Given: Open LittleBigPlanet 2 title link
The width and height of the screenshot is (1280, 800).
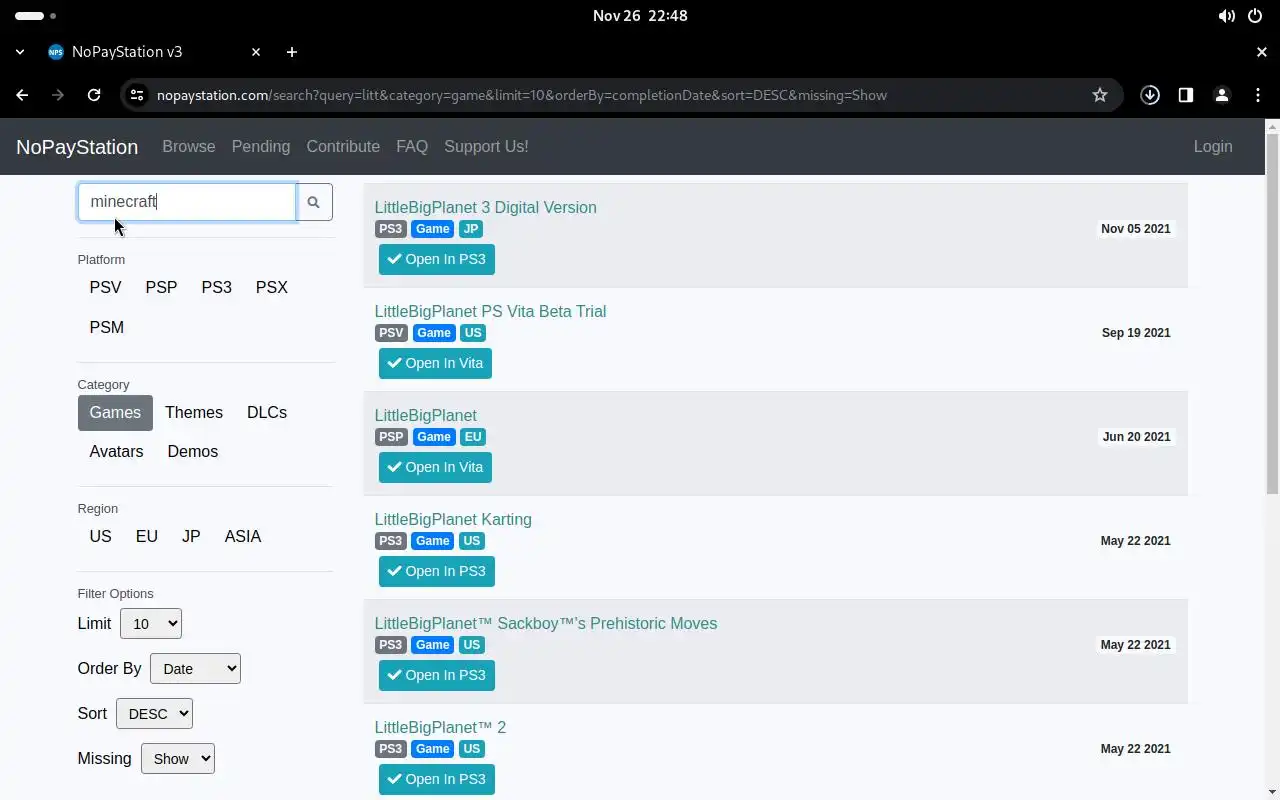Looking at the screenshot, I should pos(440,728).
